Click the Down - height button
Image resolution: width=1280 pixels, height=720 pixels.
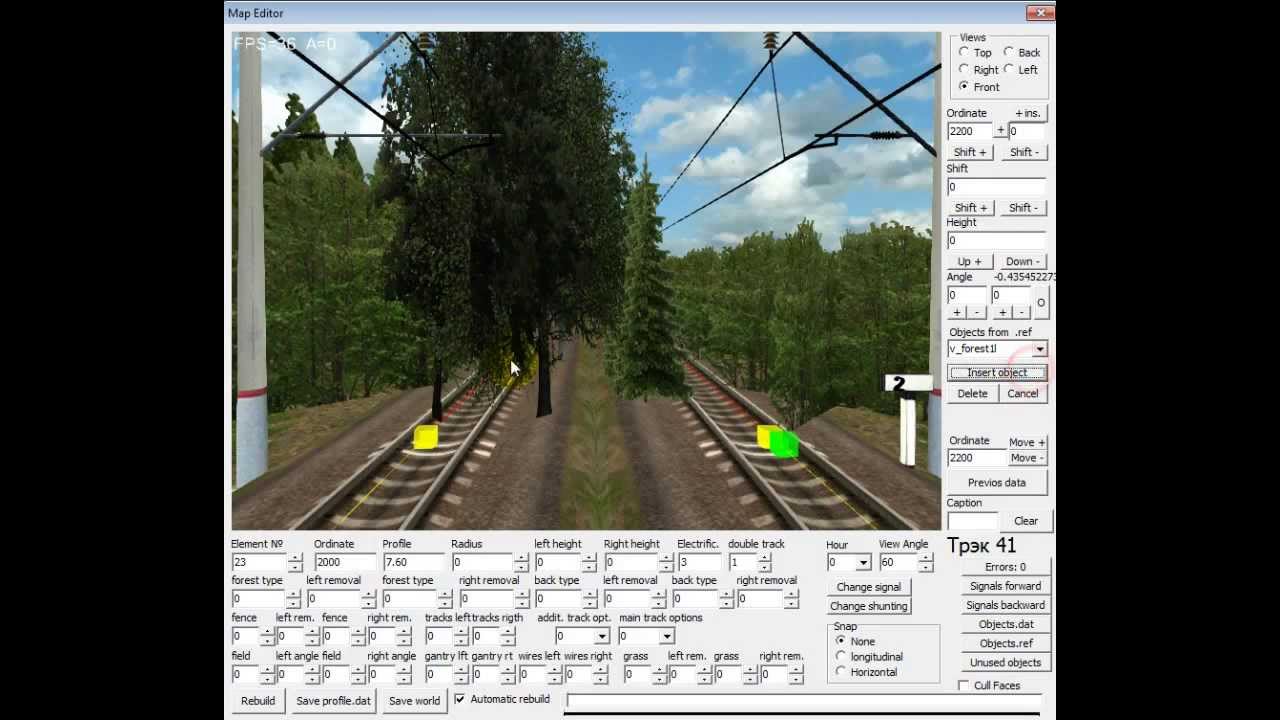[1023, 261]
